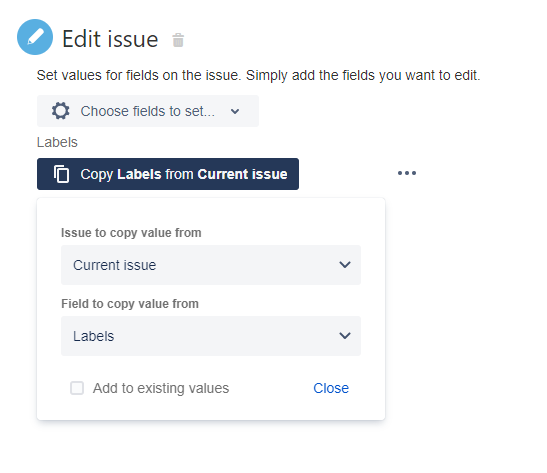
Task: Delete the action with the trash icon
Action: point(178,40)
